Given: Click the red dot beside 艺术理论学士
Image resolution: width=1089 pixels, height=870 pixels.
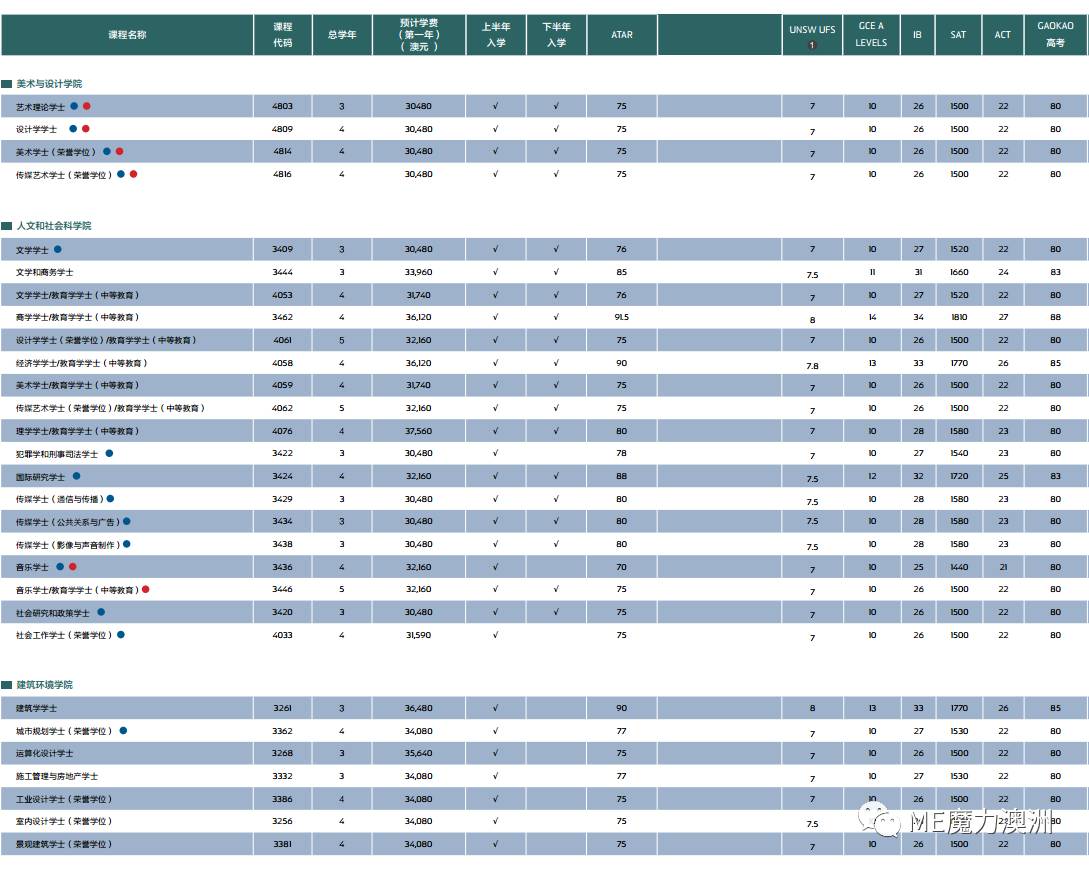Looking at the screenshot, I should pos(87,106).
